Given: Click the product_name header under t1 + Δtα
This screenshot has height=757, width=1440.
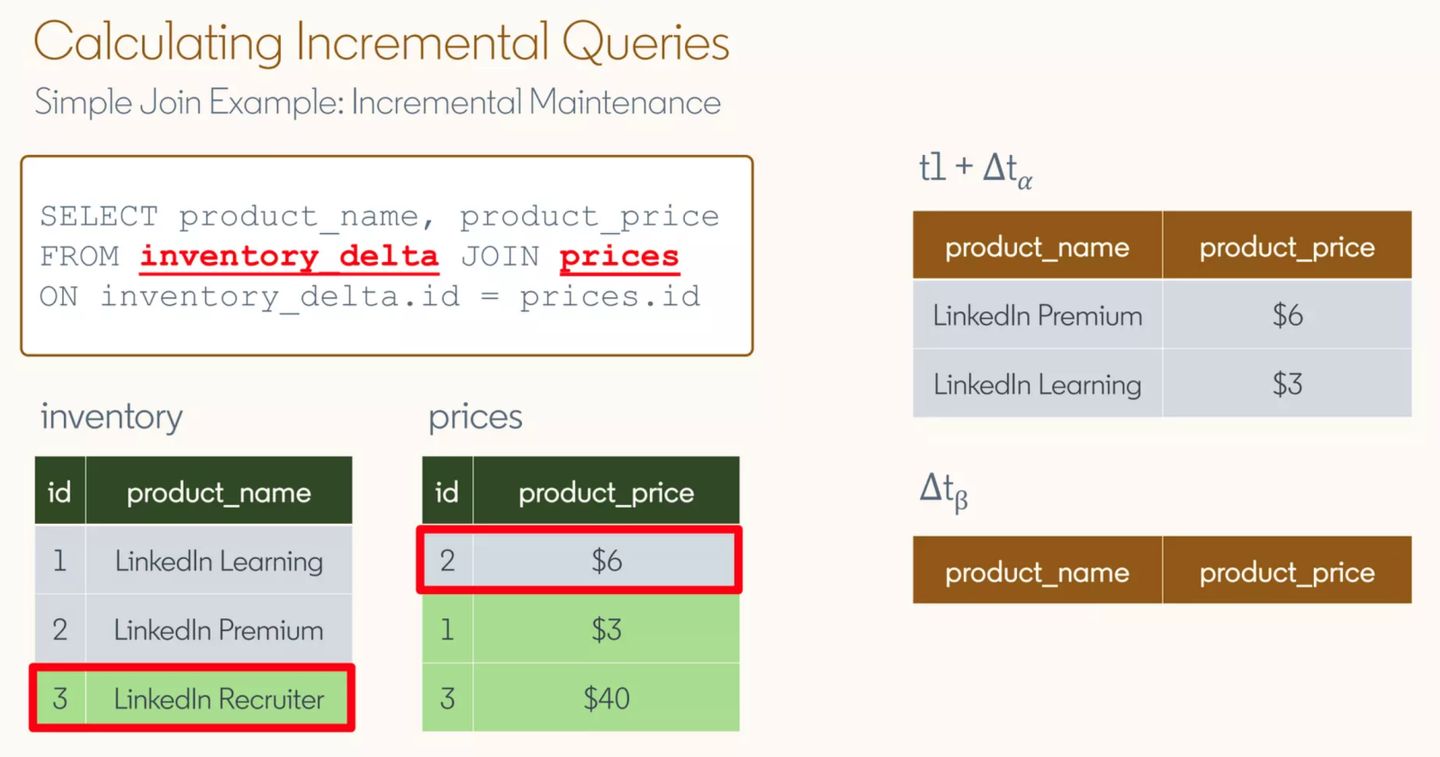Looking at the screenshot, I should (x=1037, y=245).
